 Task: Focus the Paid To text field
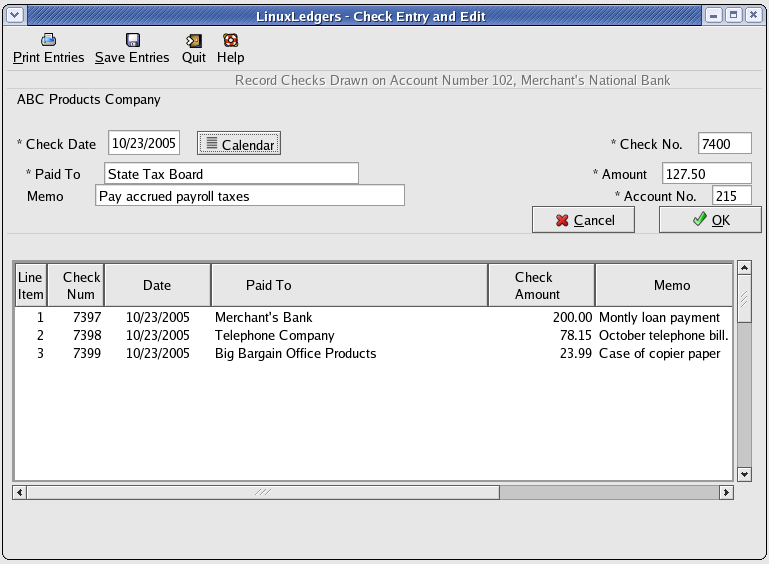click(231, 174)
